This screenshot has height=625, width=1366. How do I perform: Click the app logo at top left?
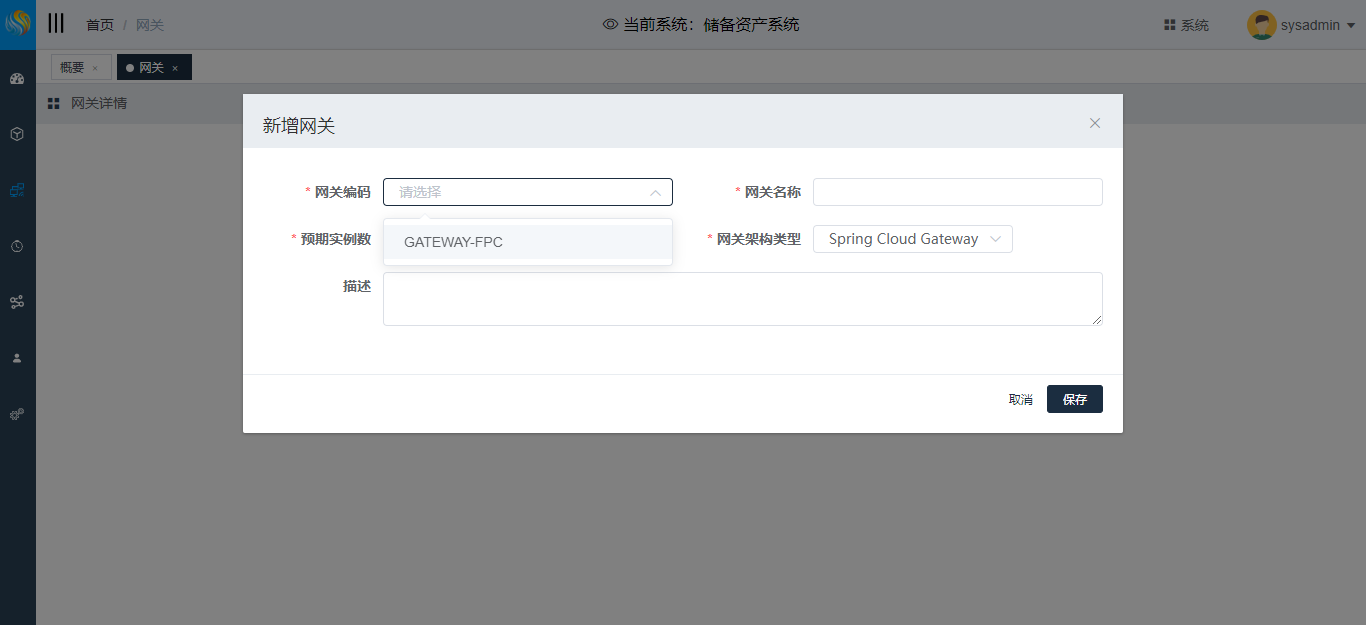18,24
